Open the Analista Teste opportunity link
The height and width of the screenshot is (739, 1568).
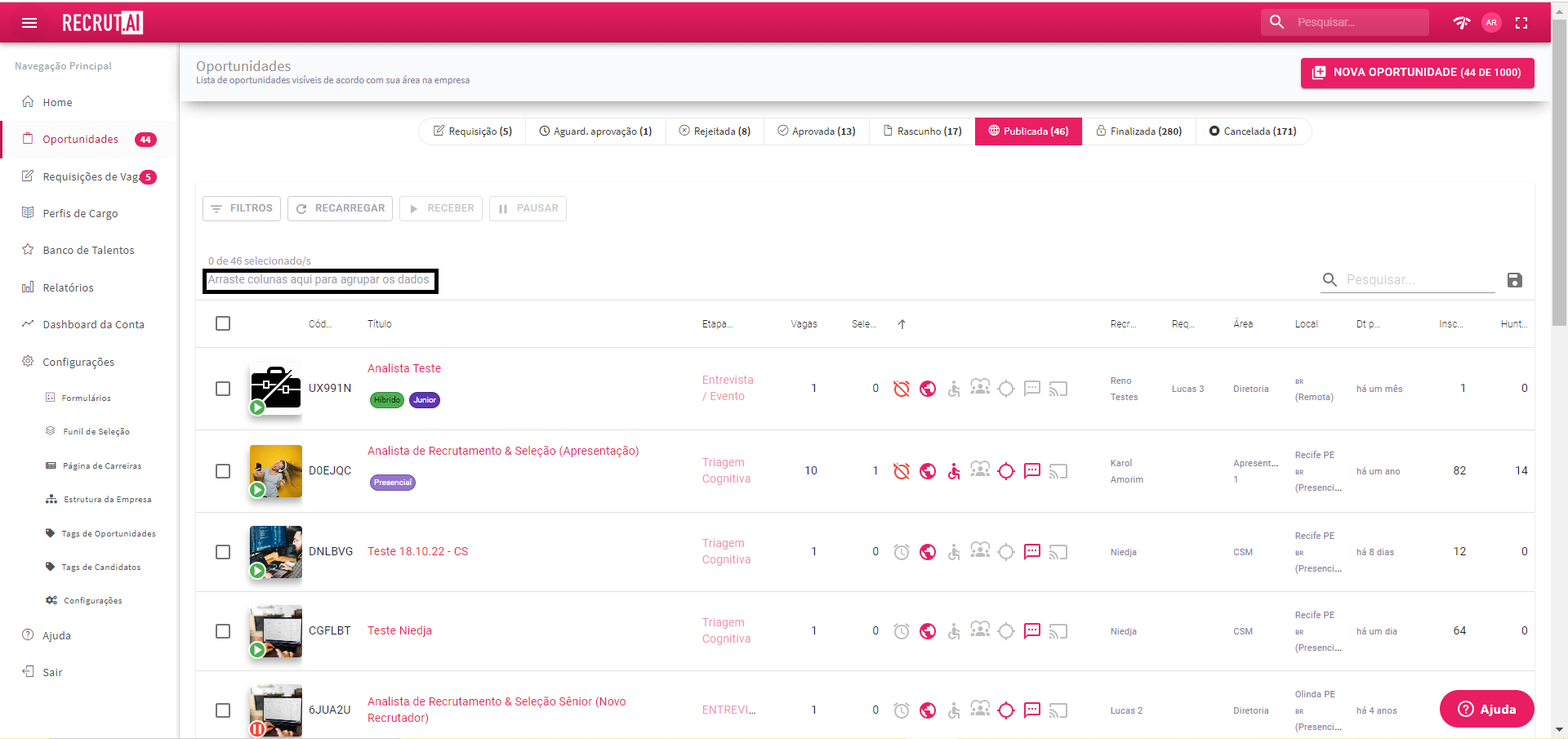click(404, 368)
